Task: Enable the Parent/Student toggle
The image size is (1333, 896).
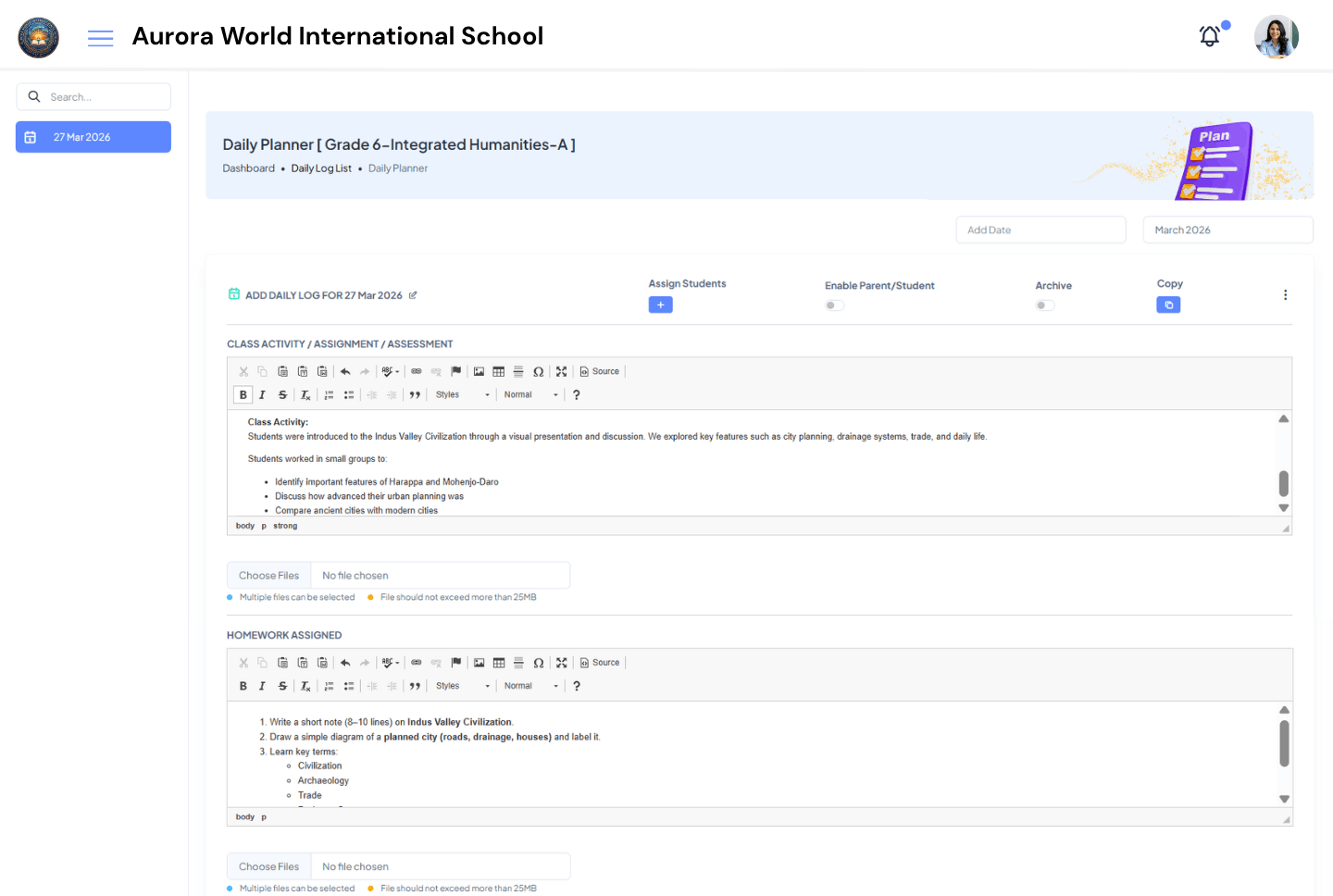Action: click(x=833, y=305)
